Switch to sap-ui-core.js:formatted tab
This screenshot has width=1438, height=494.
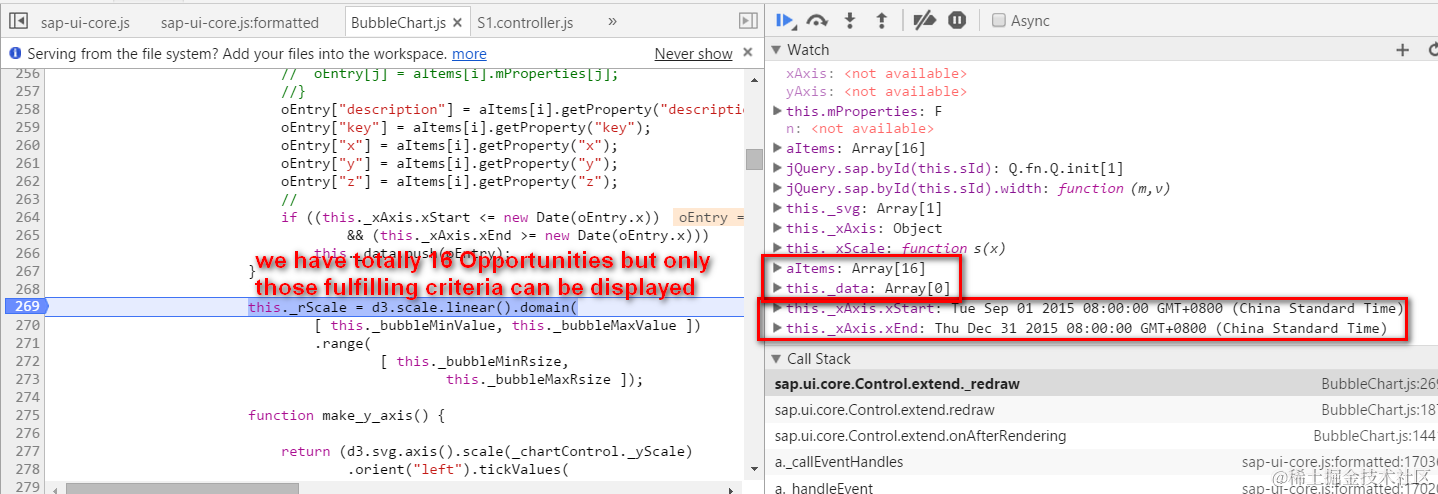pos(239,22)
